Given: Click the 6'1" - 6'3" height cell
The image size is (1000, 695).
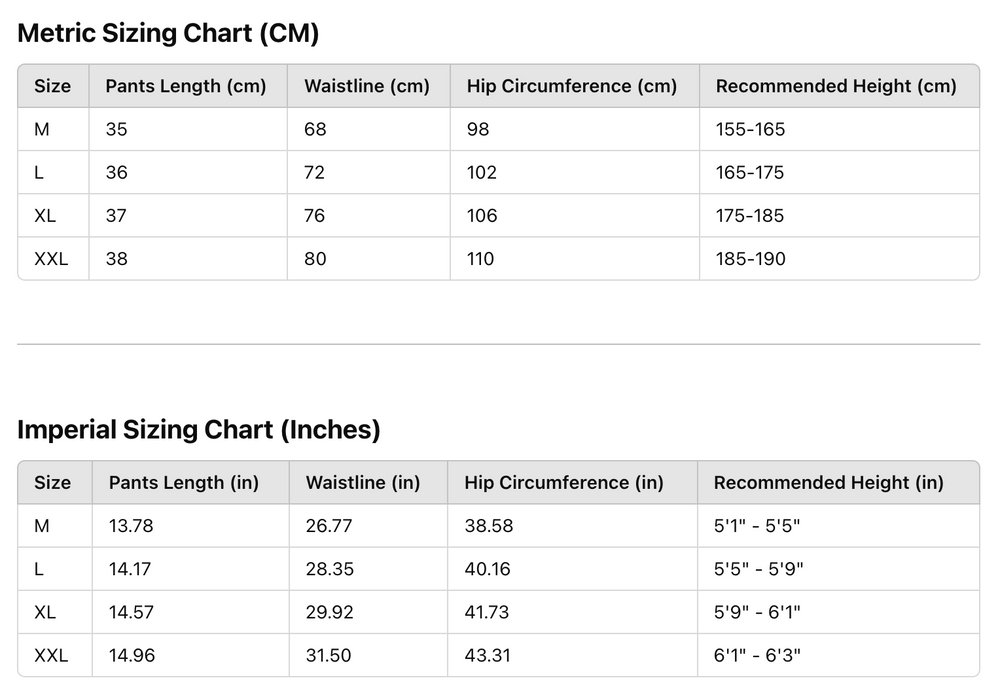Looking at the screenshot, I should [x=757, y=656].
